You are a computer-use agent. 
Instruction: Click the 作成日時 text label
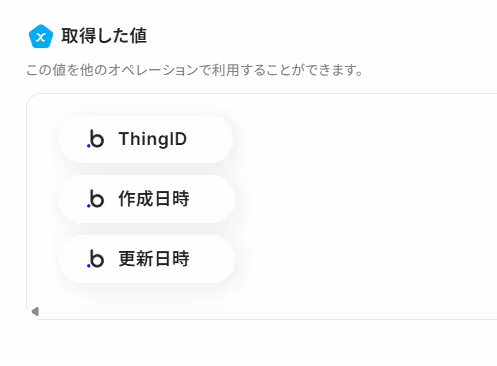pos(154,199)
